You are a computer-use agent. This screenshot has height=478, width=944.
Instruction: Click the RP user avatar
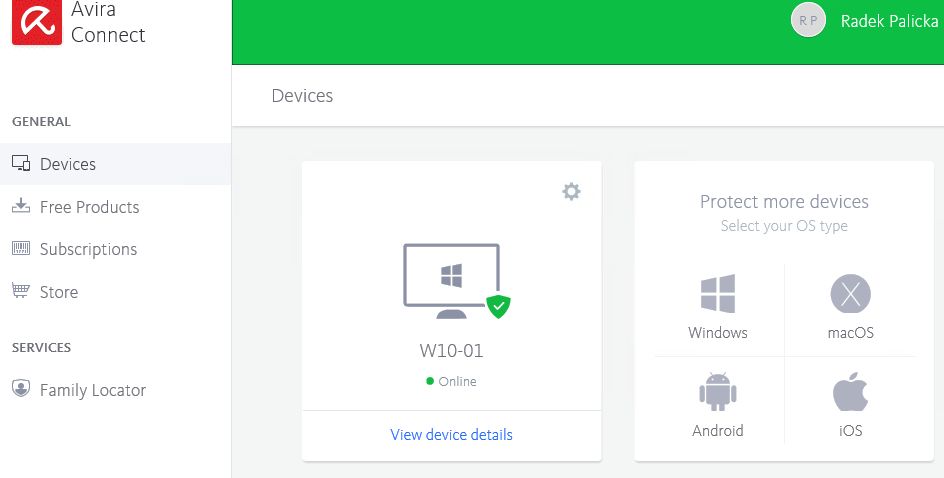click(808, 20)
